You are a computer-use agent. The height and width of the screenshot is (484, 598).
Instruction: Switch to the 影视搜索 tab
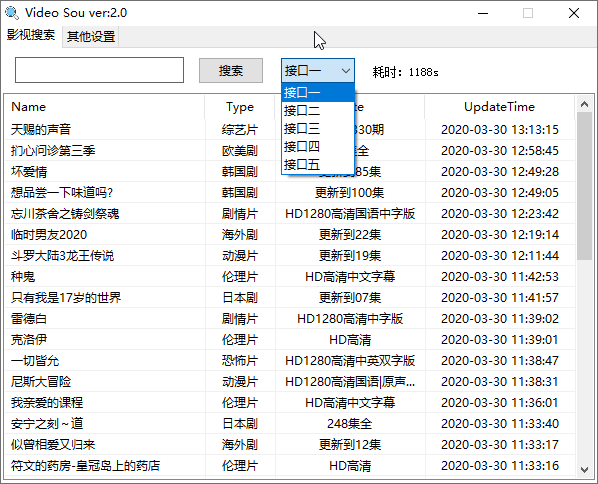(31, 35)
